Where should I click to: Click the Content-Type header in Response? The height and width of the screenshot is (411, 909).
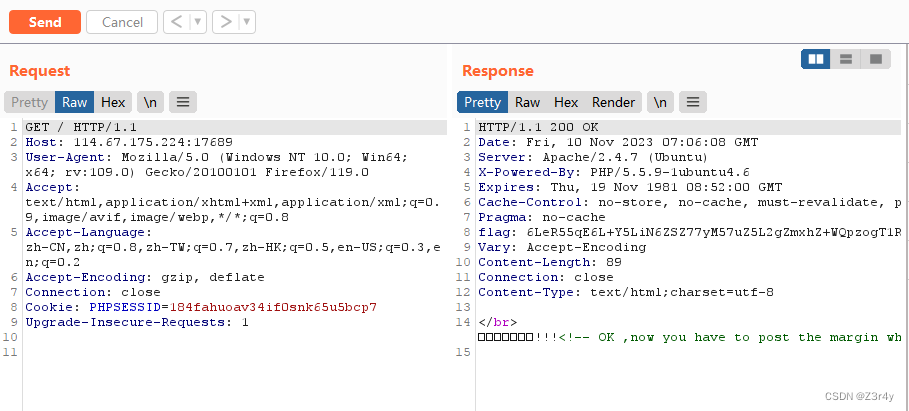point(626,293)
